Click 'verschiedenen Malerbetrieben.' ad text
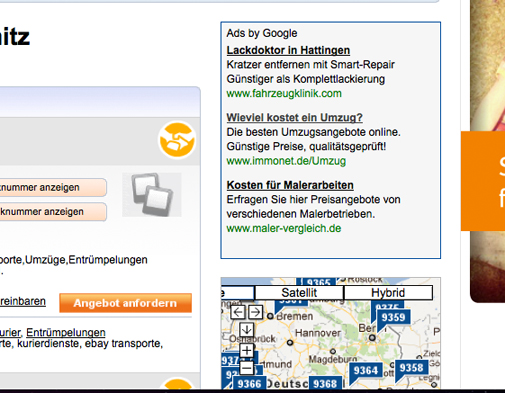Screen dimensions: 505x393 pos(301,214)
